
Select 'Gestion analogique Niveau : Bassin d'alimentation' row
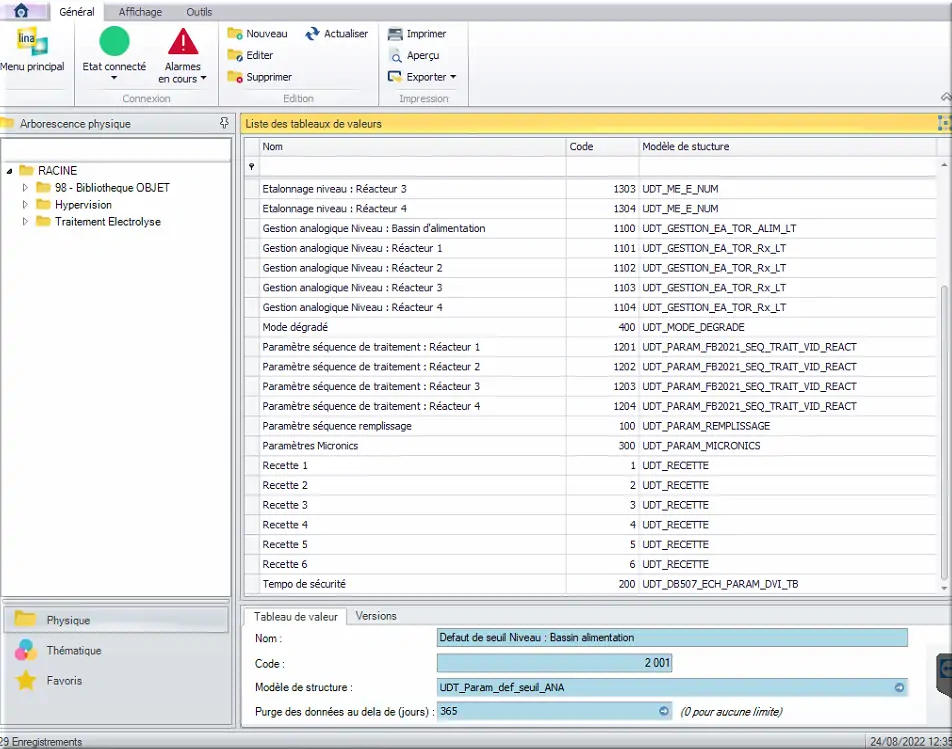coord(591,228)
